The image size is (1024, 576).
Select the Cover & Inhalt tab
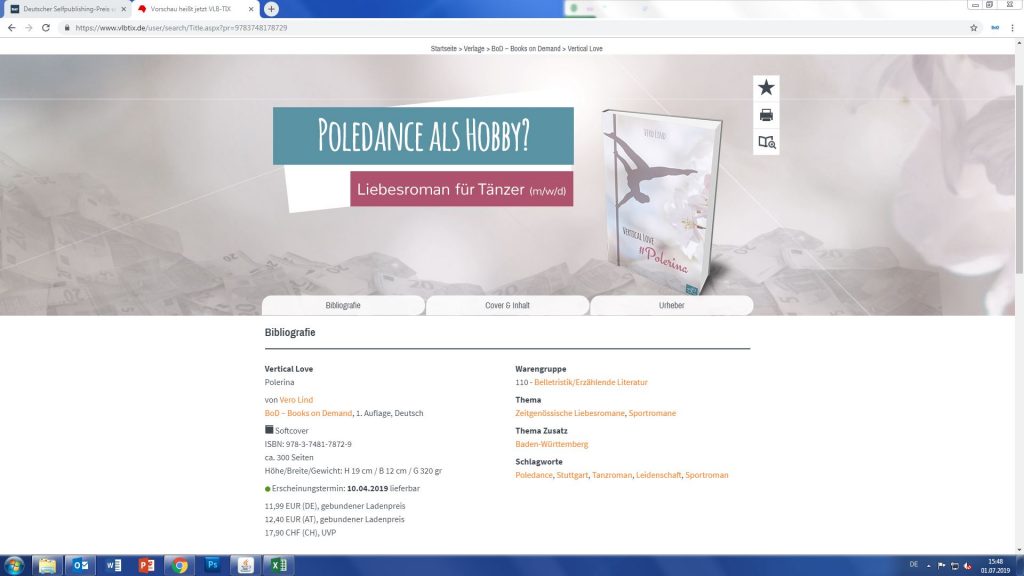[507, 306]
